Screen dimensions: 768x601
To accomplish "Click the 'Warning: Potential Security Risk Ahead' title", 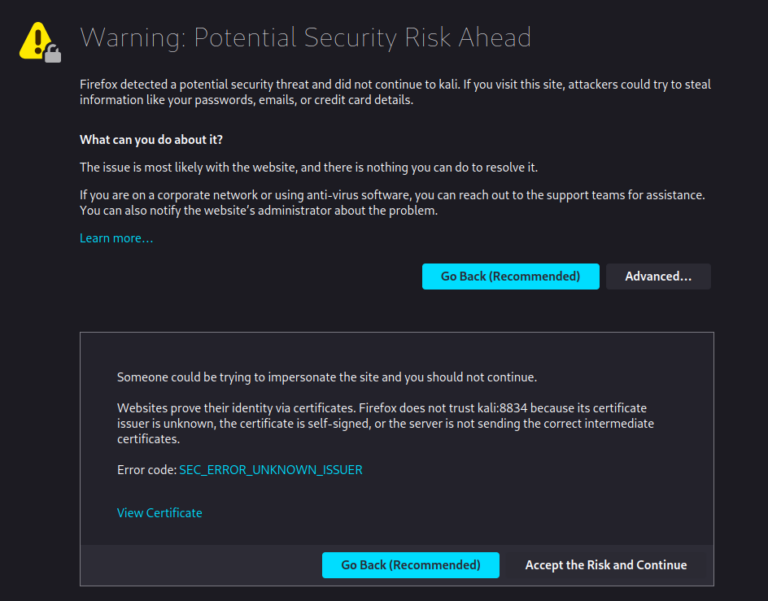I will (305, 38).
